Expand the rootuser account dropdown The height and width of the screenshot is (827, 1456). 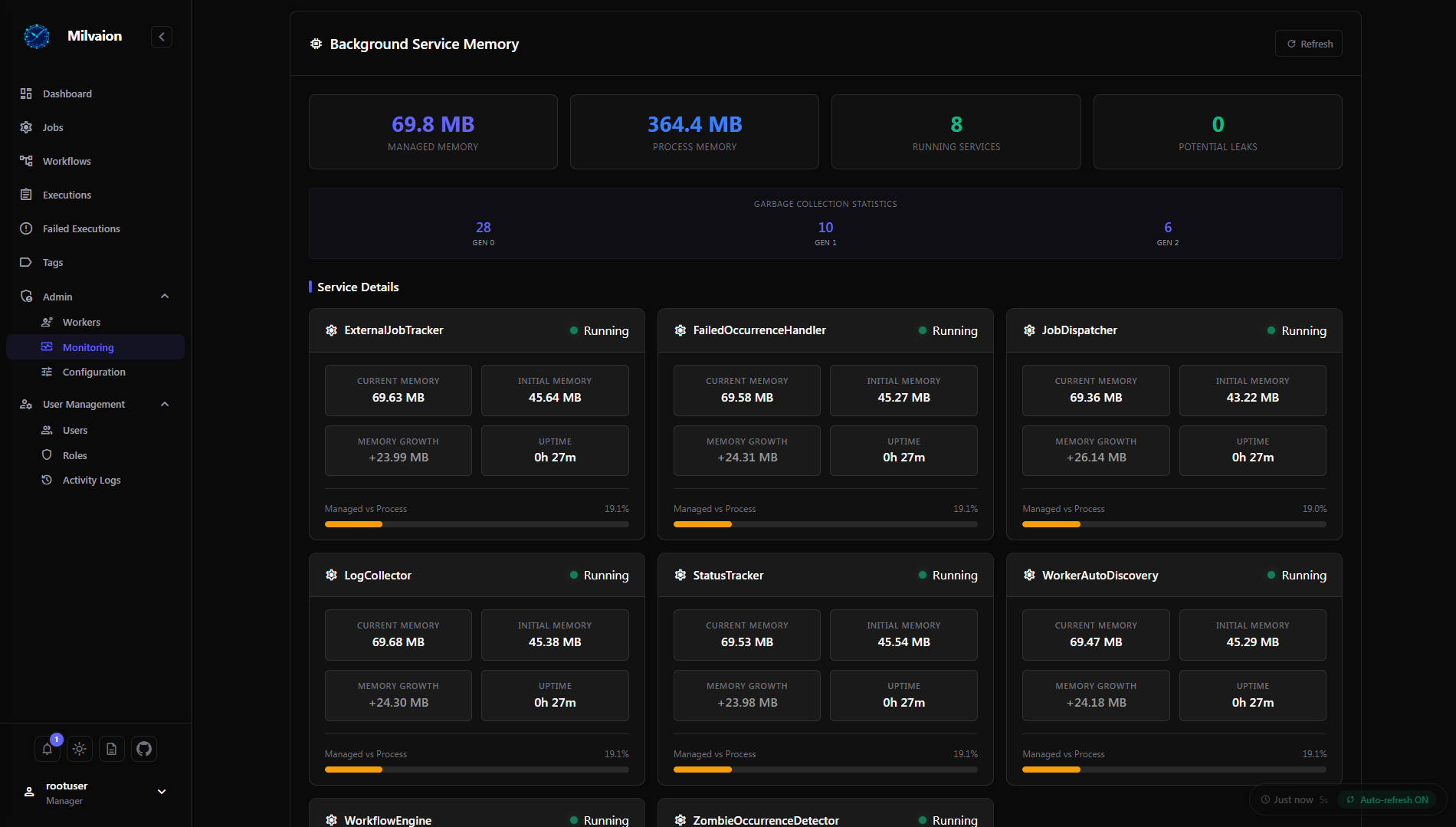(x=162, y=792)
